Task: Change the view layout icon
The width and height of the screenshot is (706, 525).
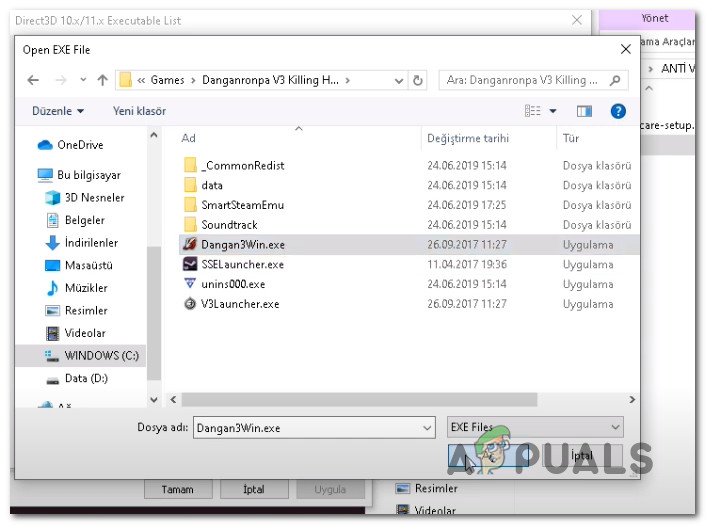Action: [x=532, y=111]
